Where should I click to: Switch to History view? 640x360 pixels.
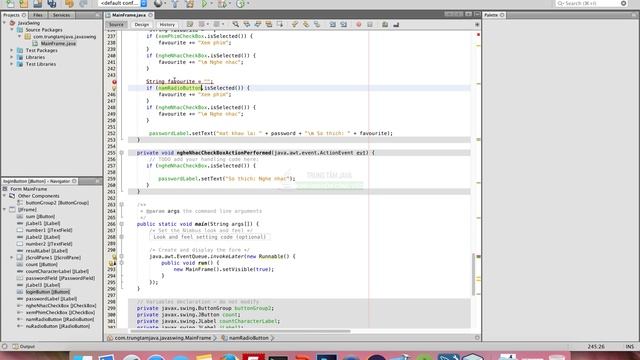point(167,24)
